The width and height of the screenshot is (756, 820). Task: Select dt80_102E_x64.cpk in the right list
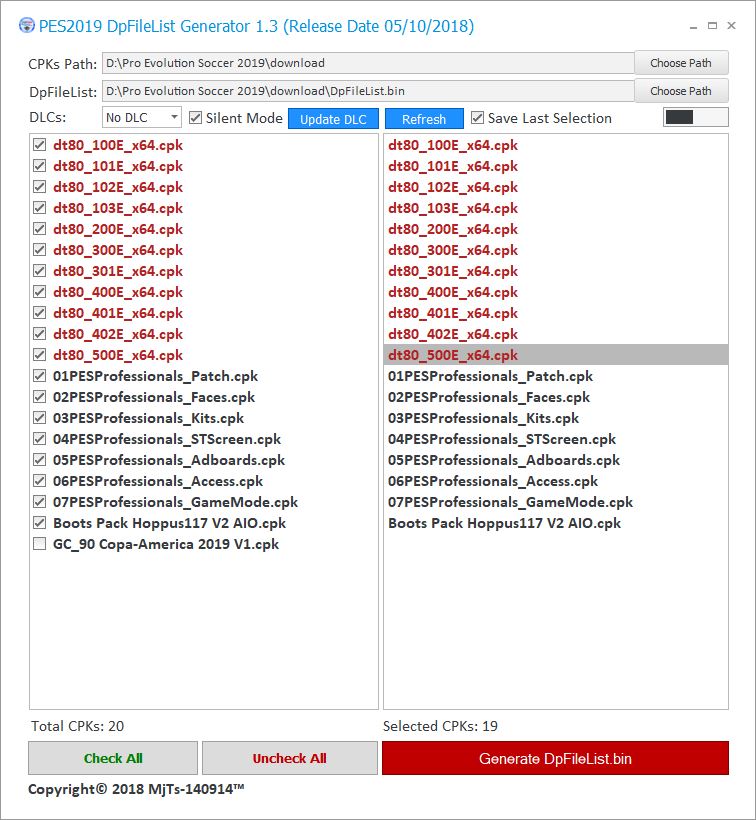556,187
